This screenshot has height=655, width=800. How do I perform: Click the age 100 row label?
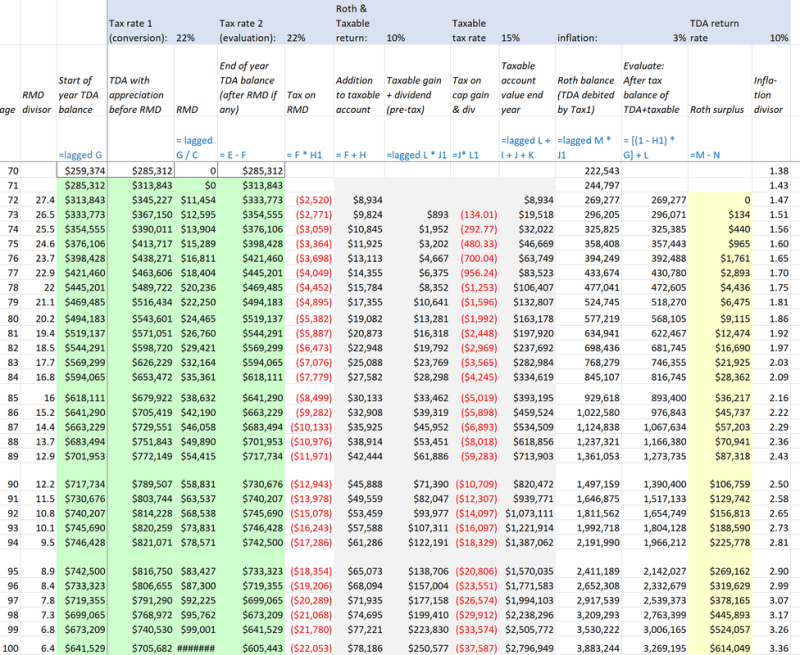pyautogui.click(x=11, y=649)
